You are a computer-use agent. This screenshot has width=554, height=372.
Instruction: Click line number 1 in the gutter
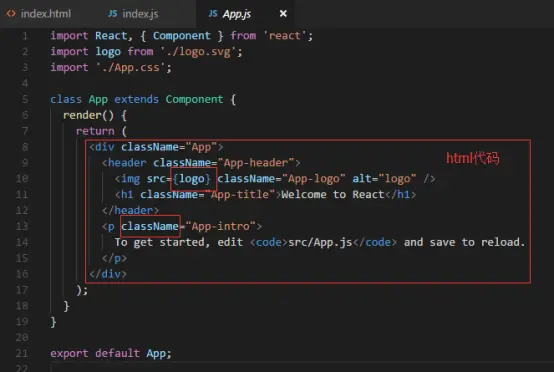click(25, 36)
